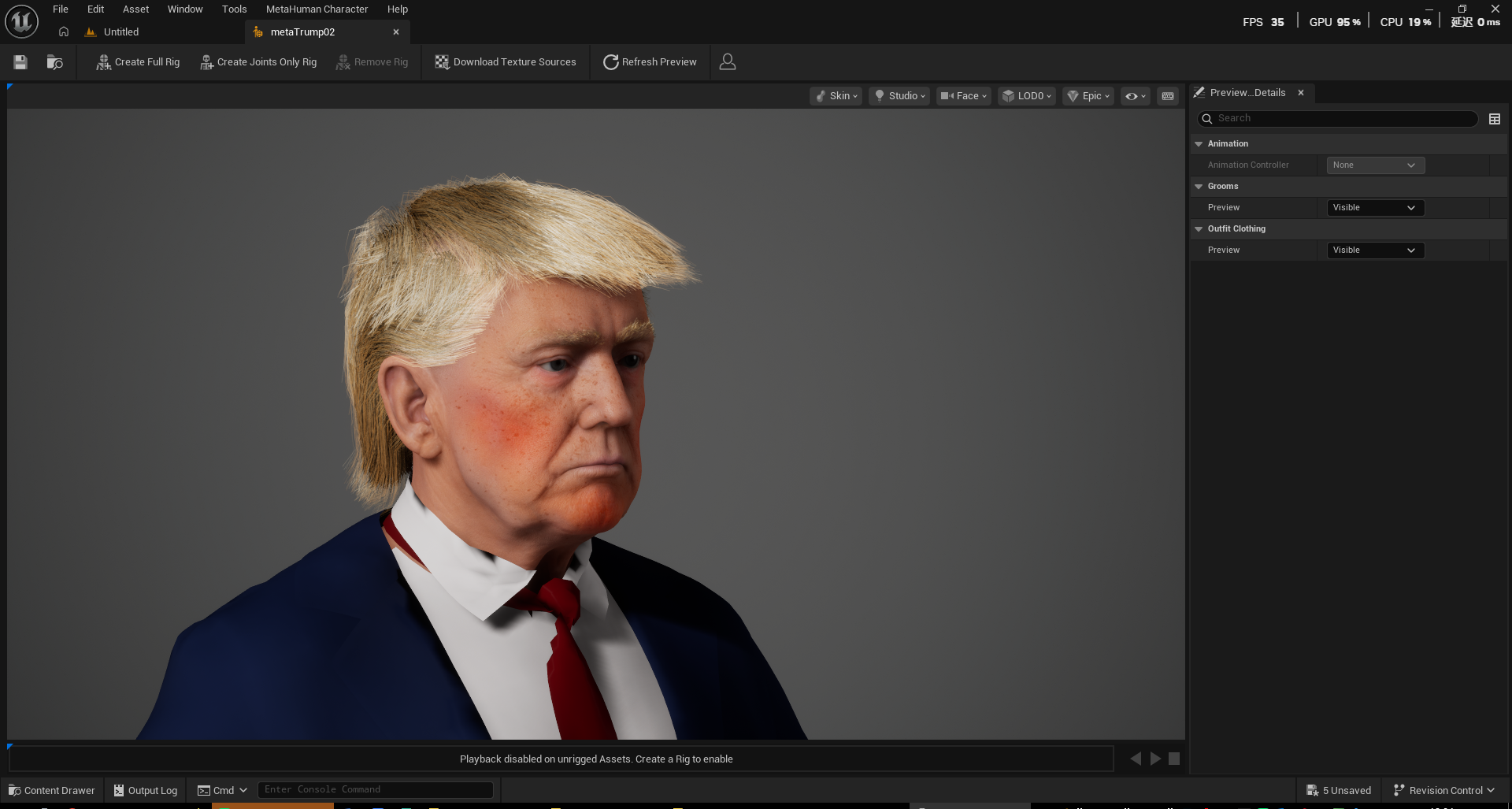
Task: Open the Window menu
Action: pos(185,9)
